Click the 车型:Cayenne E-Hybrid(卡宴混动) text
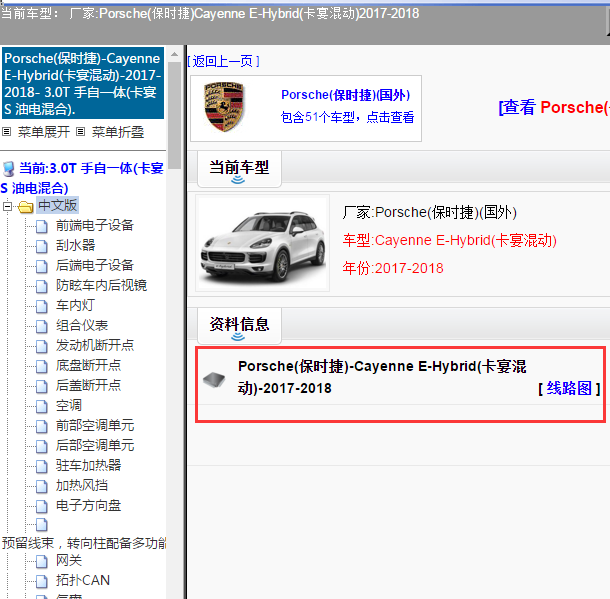Viewport: 610px width, 599px height. [449, 240]
